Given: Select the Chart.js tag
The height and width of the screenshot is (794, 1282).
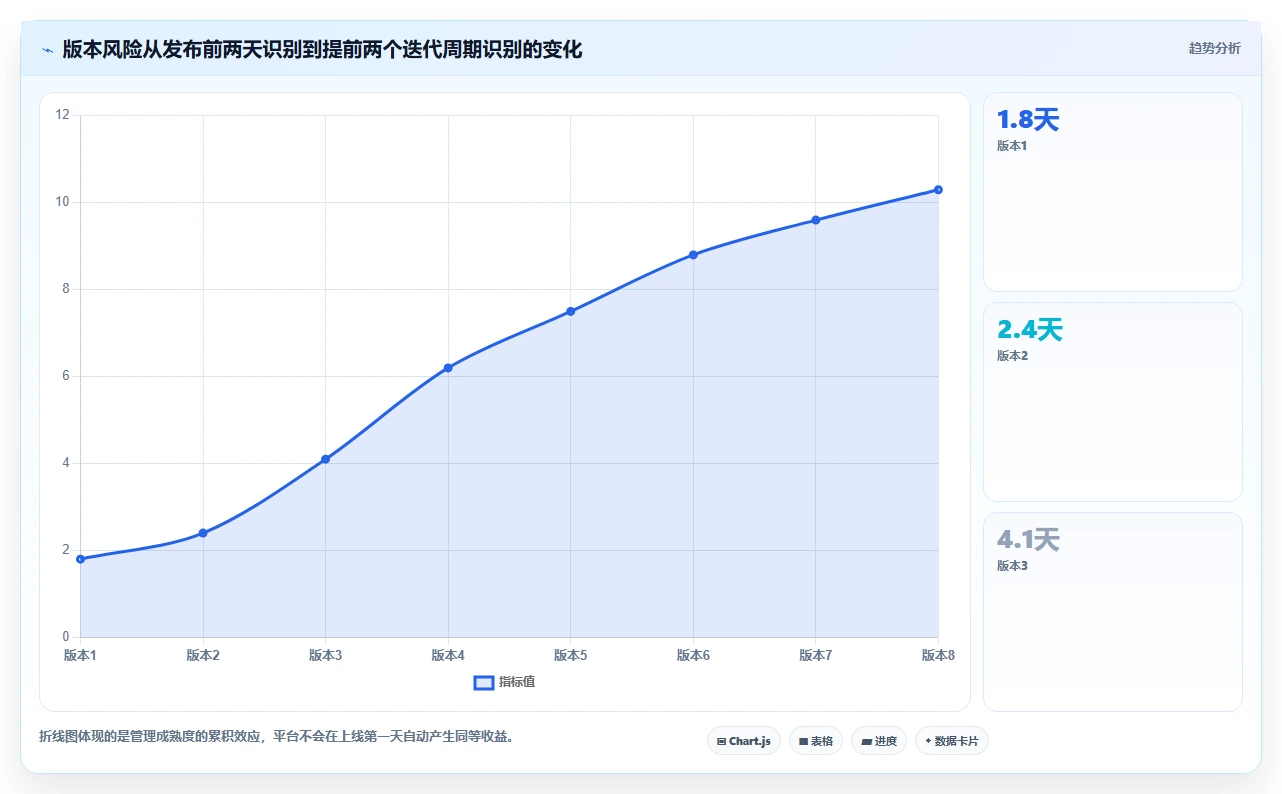Looking at the screenshot, I should point(744,741).
